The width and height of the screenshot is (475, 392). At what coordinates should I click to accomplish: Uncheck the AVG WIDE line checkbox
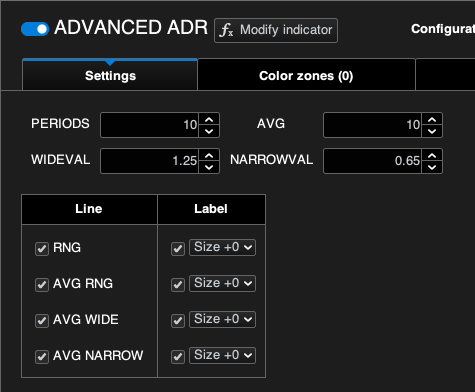42,321
